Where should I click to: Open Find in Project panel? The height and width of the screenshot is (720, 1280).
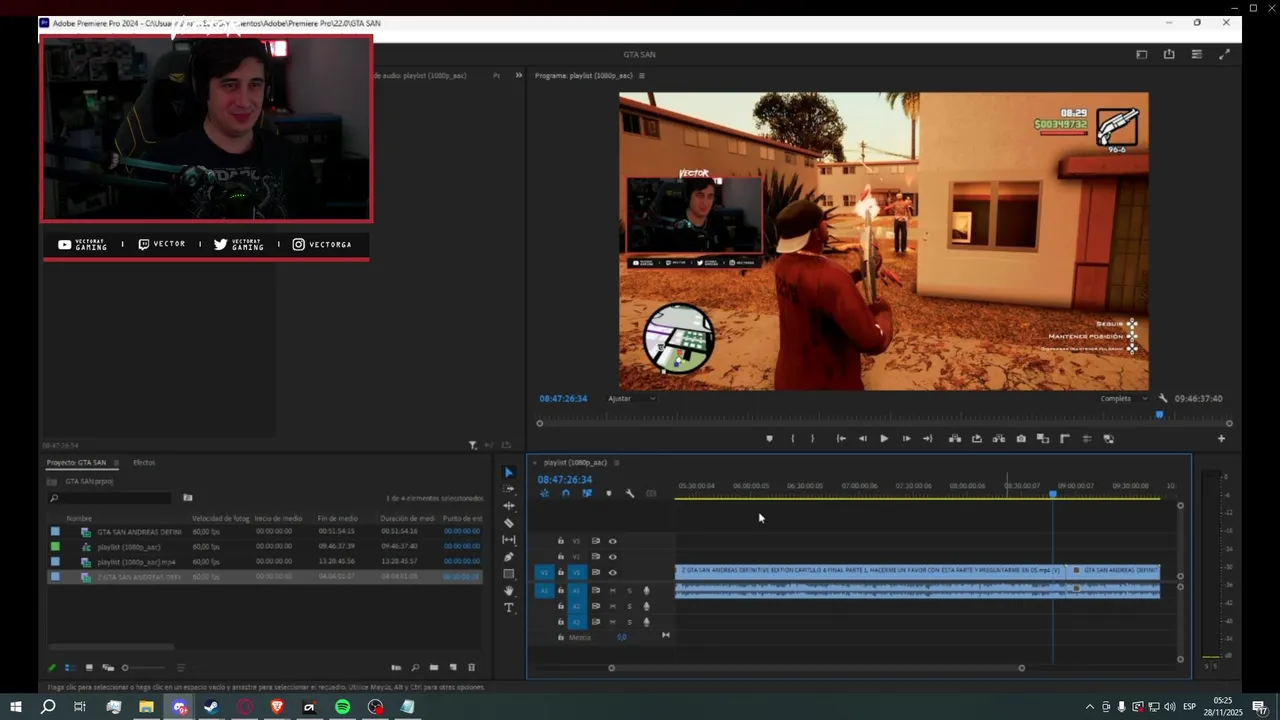pos(415,668)
